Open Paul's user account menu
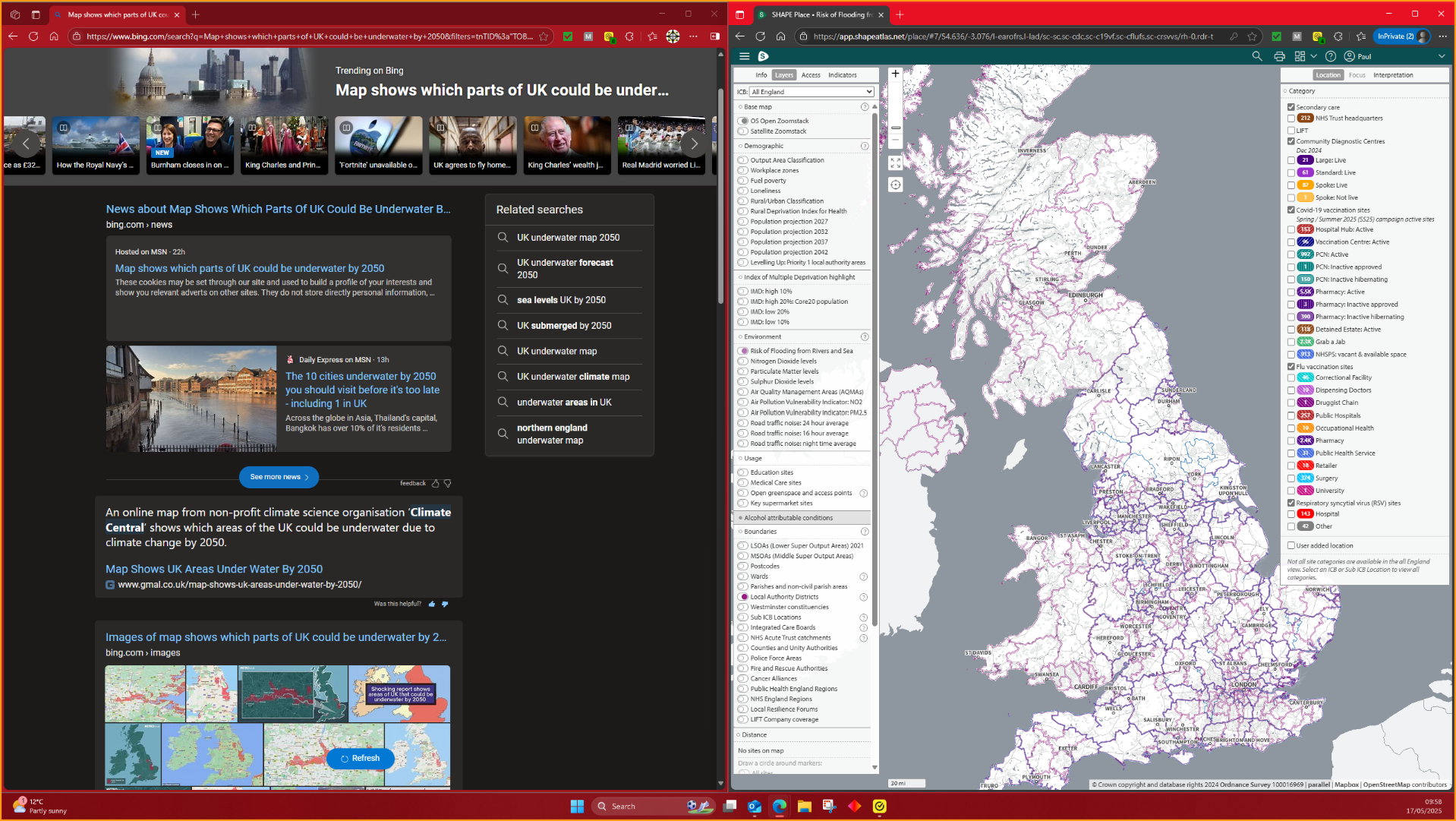 point(1357,56)
